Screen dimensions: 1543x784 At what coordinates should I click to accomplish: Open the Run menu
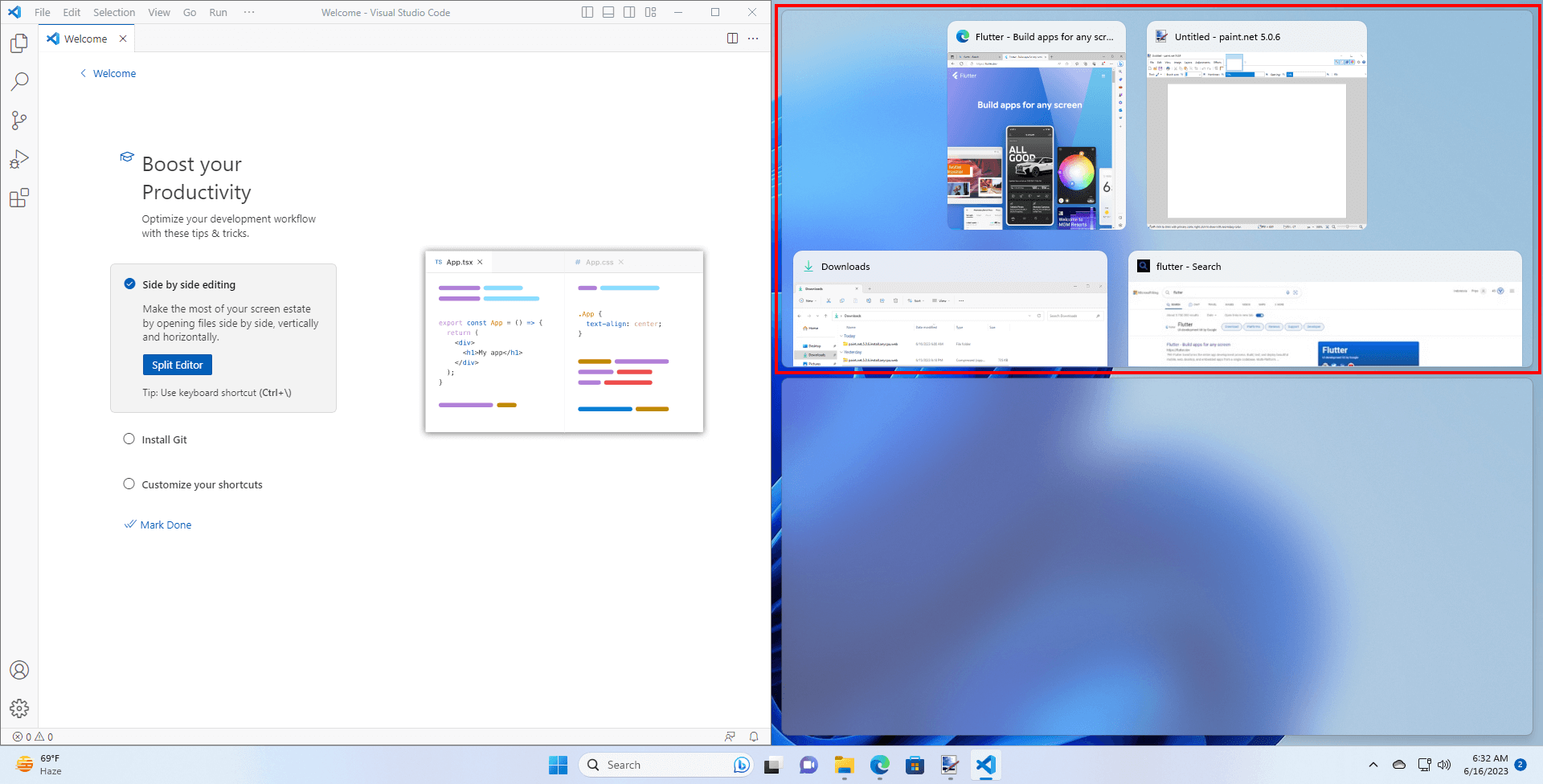[x=218, y=12]
